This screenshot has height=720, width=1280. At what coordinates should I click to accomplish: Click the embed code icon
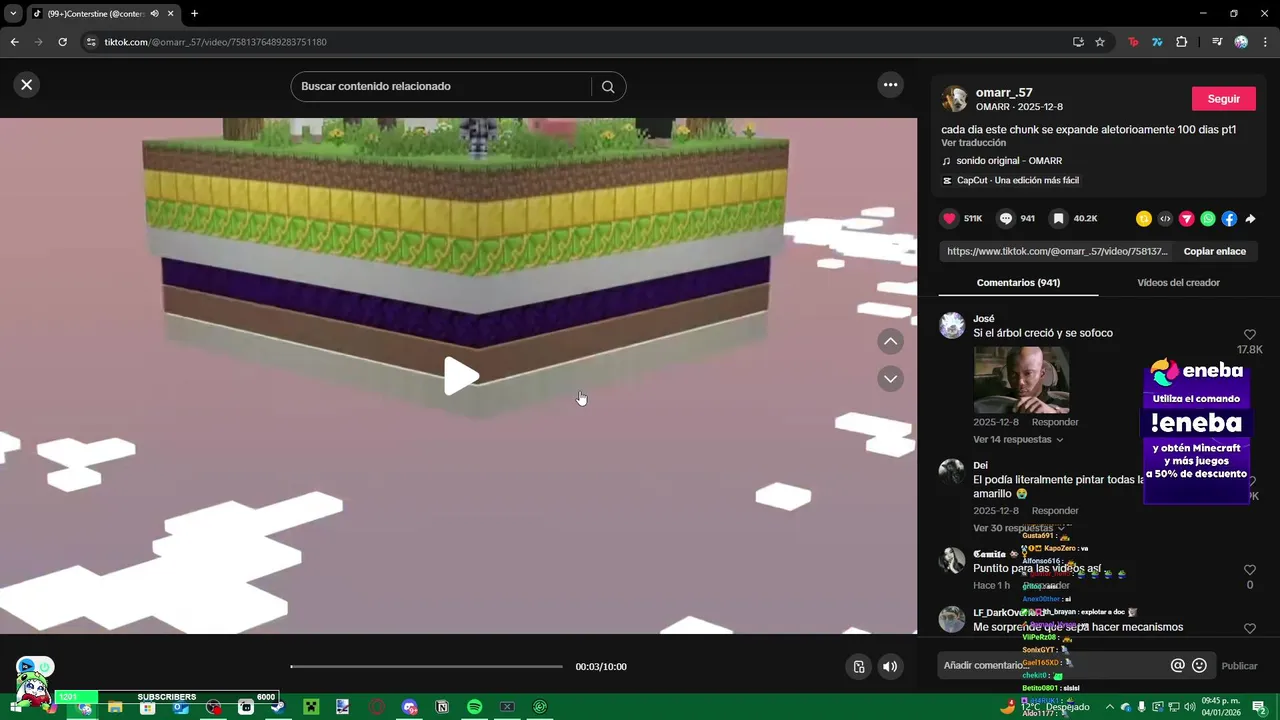(1165, 218)
